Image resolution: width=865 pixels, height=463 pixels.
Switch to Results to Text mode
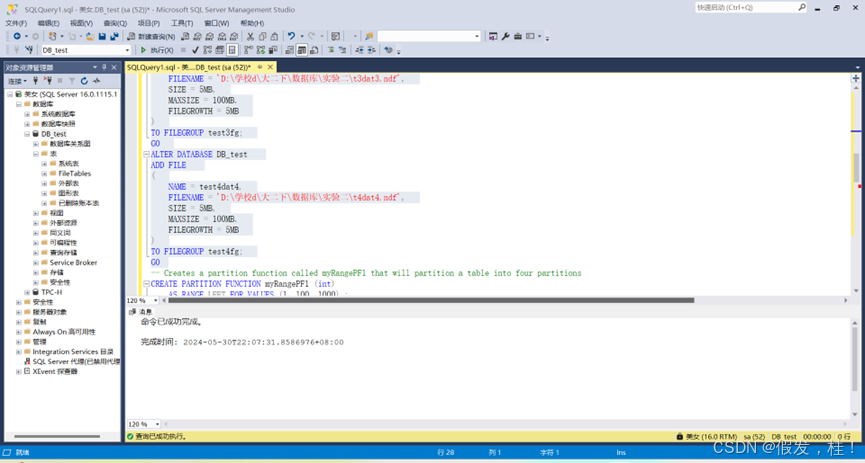[x=289, y=50]
